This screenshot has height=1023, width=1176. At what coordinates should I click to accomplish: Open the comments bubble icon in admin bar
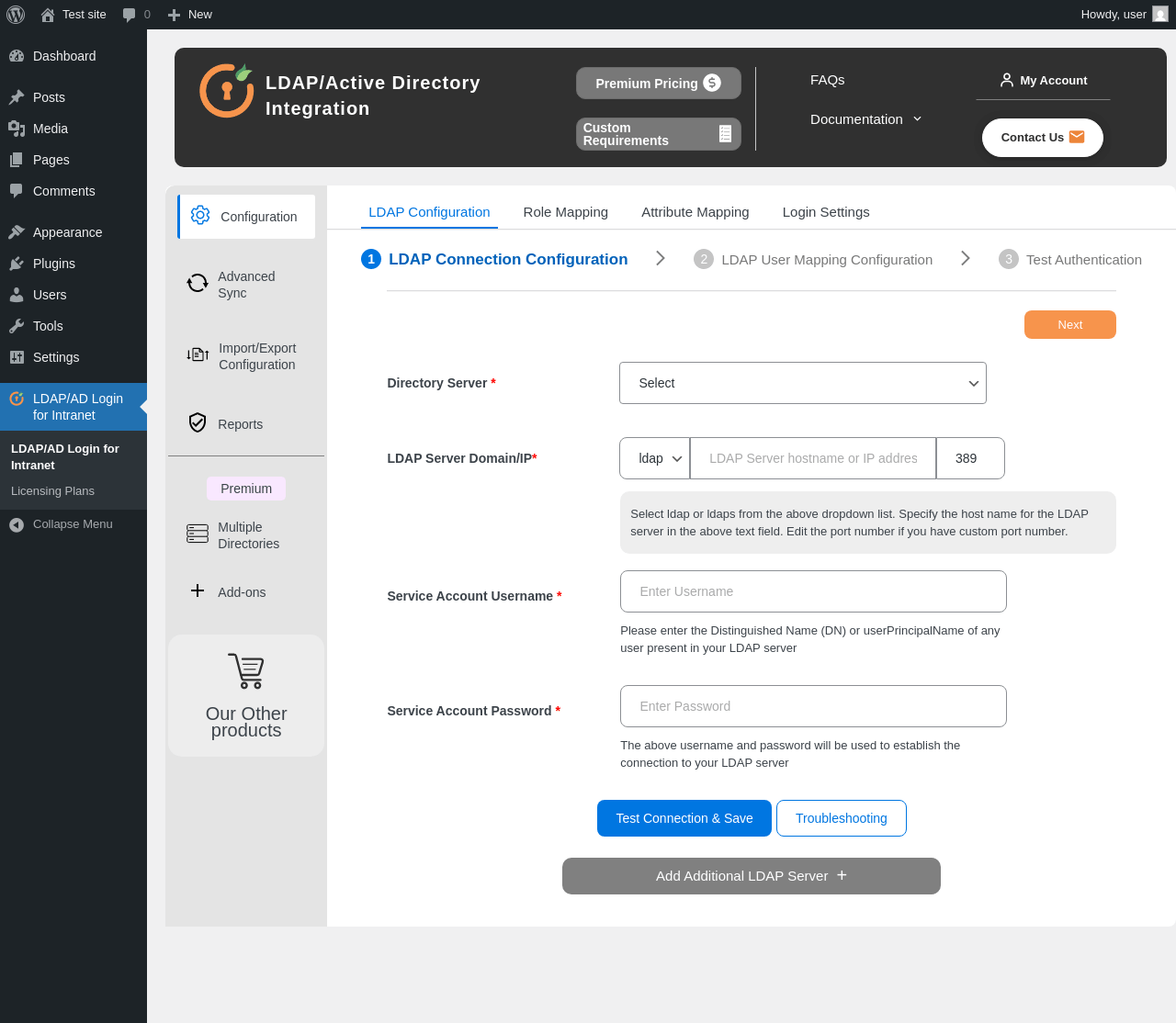pos(129,15)
